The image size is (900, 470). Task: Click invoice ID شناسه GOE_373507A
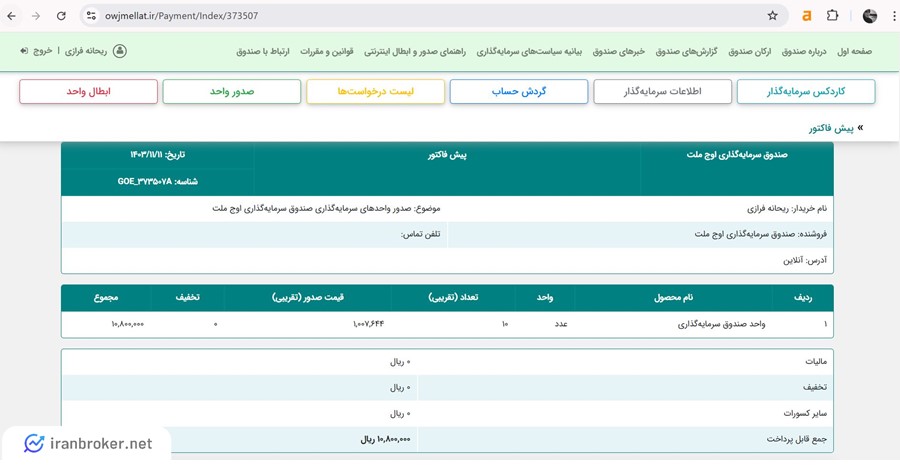[x=157, y=181]
